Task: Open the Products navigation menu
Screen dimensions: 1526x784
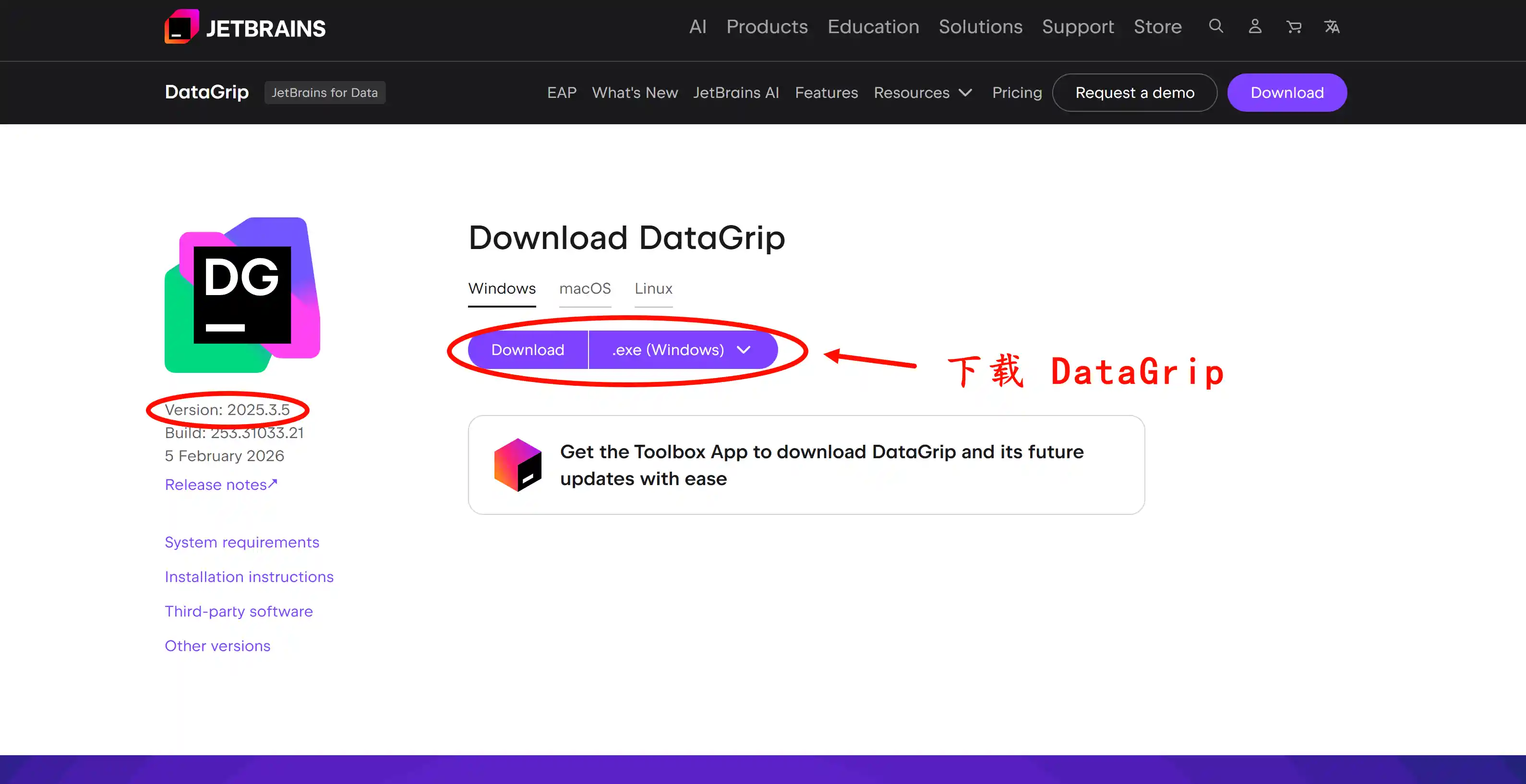Action: pyautogui.click(x=767, y=27)
